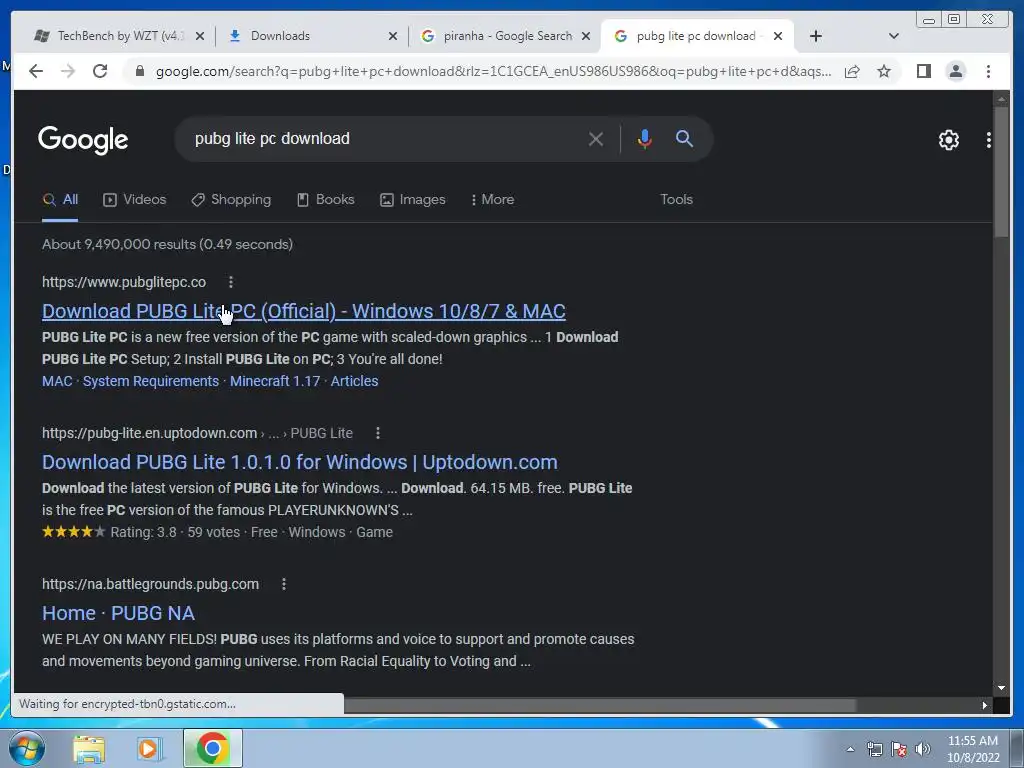Switch to Videos results
Screen dimensions: 1024x768
point(135,200)
